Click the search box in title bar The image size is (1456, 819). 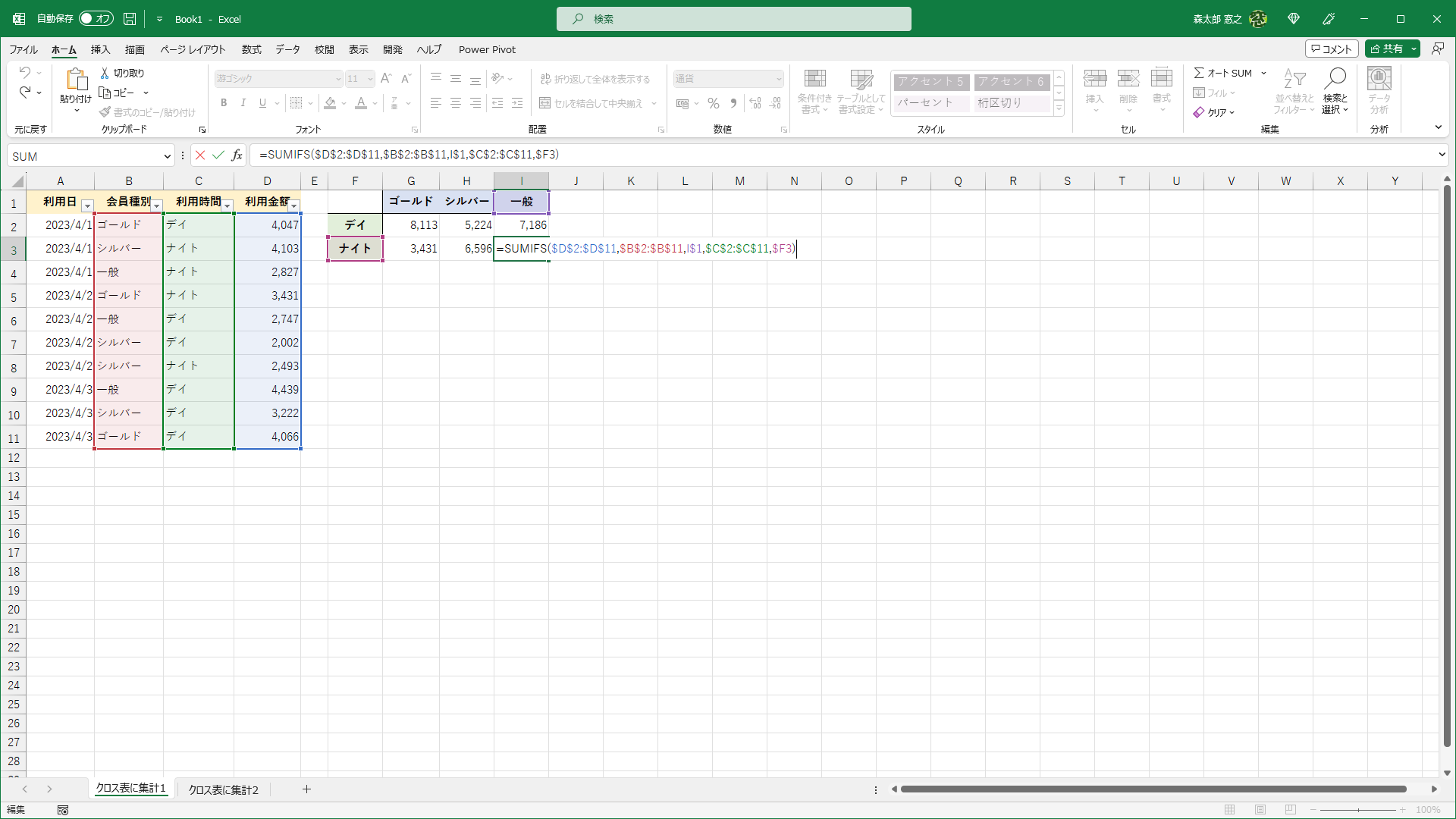[x=733, y=19]
